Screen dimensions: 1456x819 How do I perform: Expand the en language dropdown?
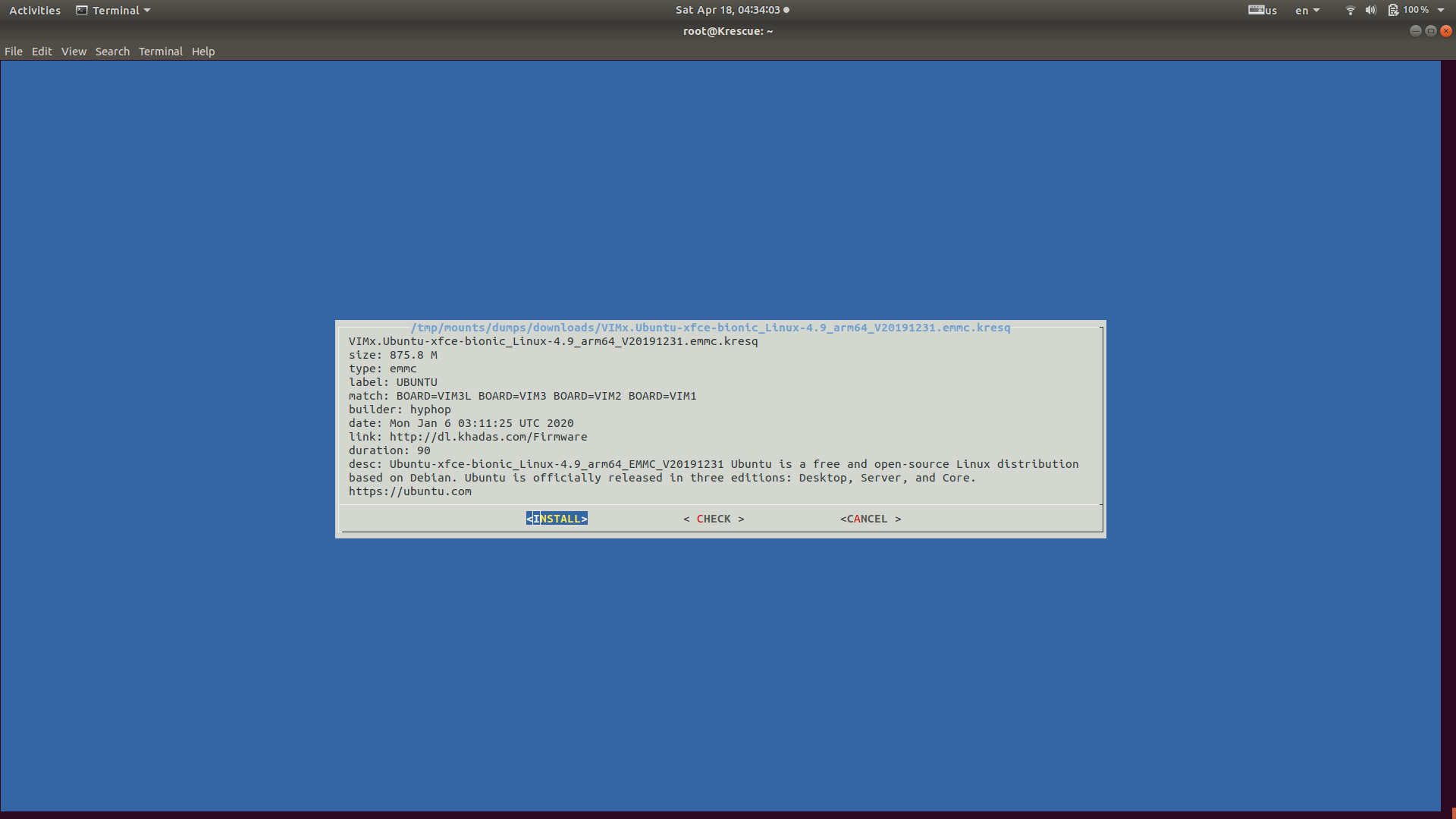coord(1307,11)
